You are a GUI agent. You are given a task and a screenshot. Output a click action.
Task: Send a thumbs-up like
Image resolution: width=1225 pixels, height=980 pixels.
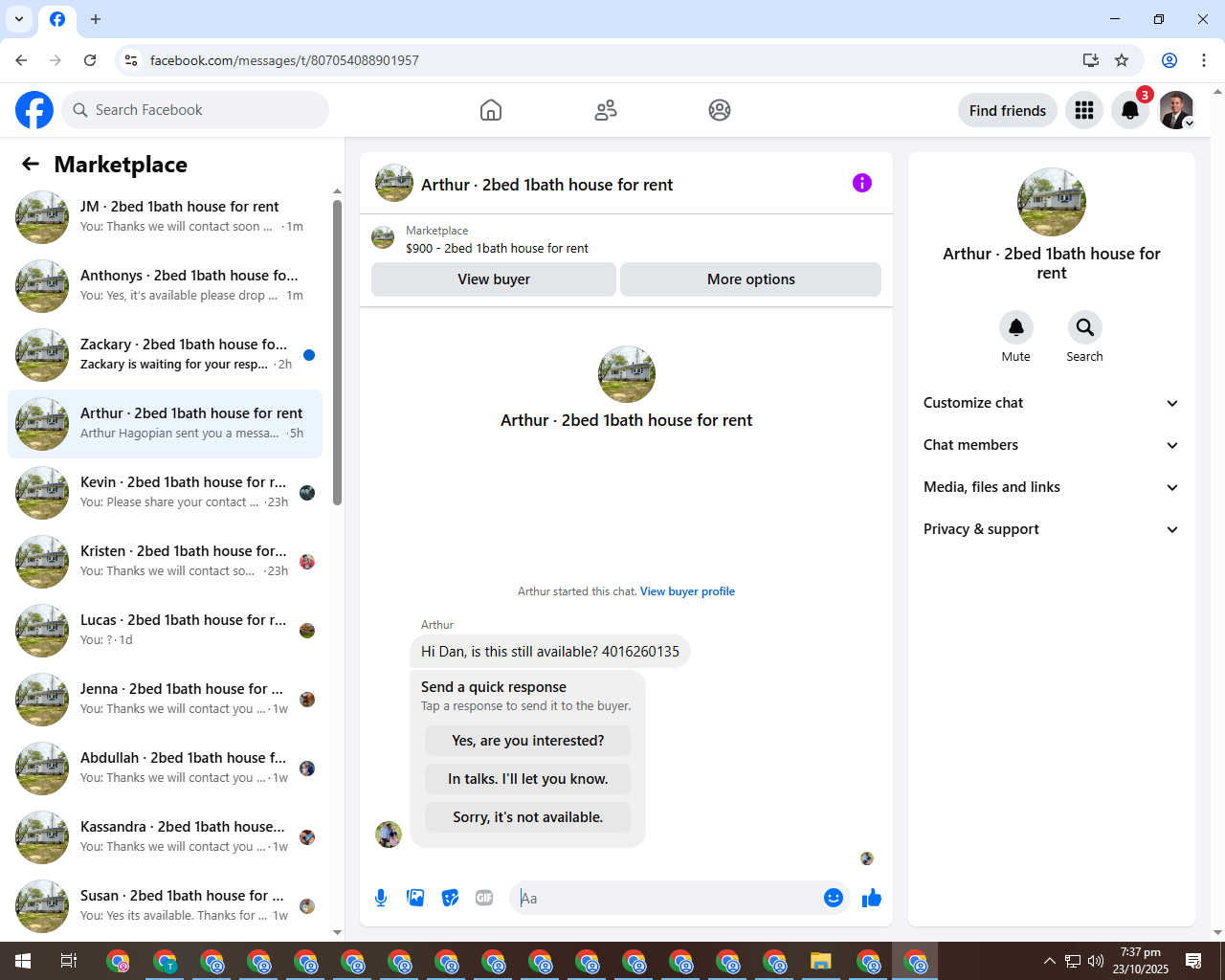coord(872,898)
